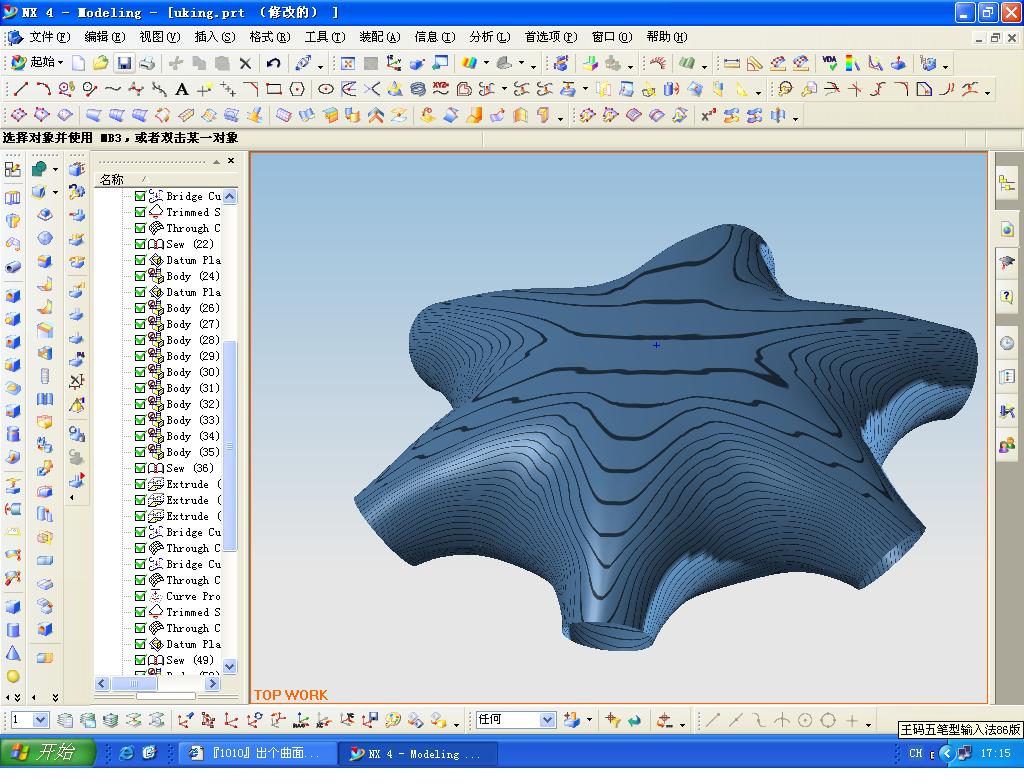Select the Arc curve tool
The height and width of the screenshot is (784, 1024).
(x=44, y=89)
